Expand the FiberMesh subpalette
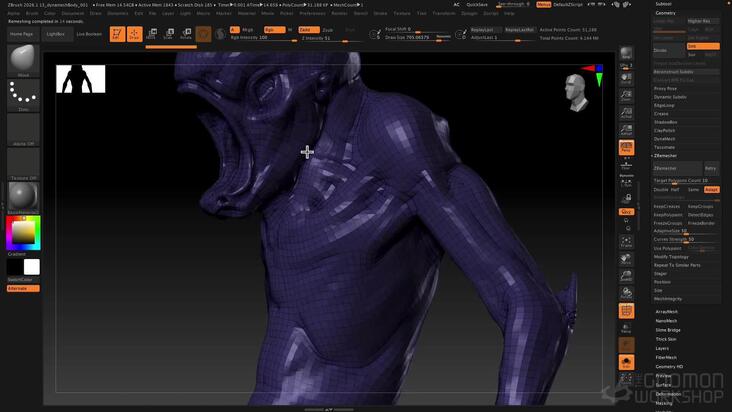 (666, 357)
